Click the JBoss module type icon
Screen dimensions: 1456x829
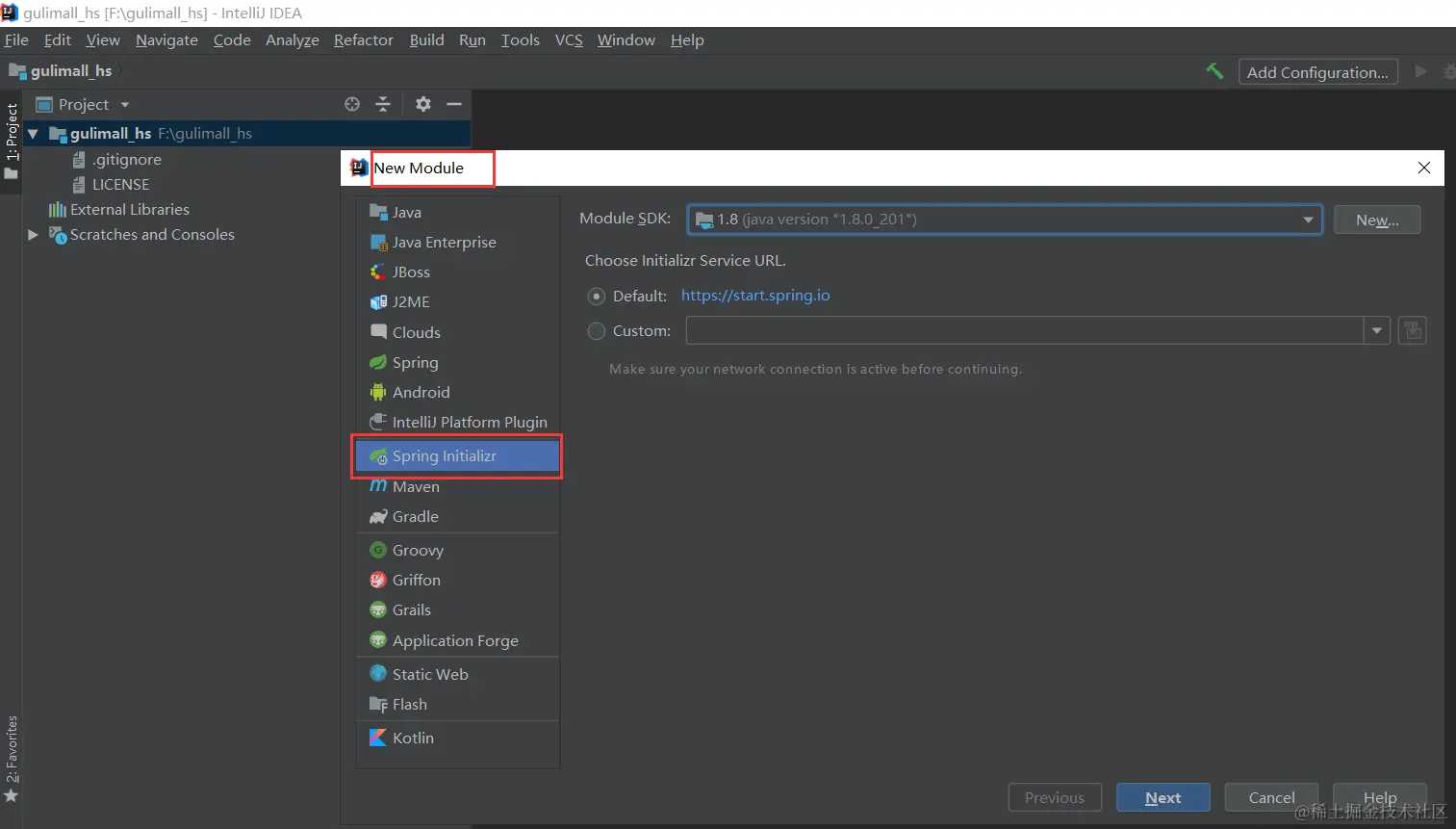(378, 272)
